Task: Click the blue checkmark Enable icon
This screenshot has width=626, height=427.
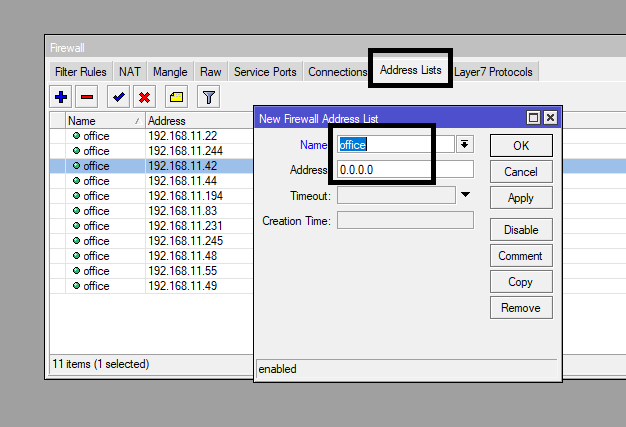Action: click(x=119, y=97)
